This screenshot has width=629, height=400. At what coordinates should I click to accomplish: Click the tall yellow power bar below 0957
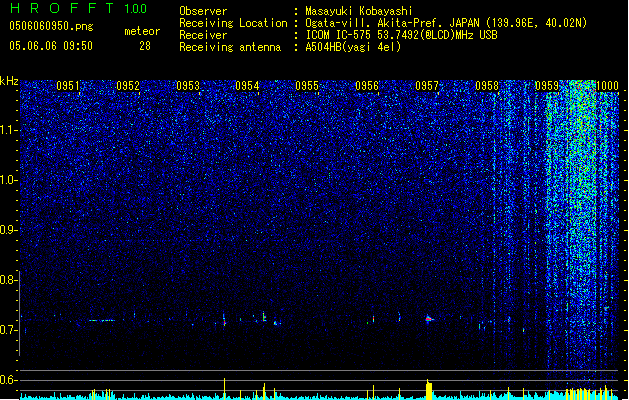click(x=429, y=390)
